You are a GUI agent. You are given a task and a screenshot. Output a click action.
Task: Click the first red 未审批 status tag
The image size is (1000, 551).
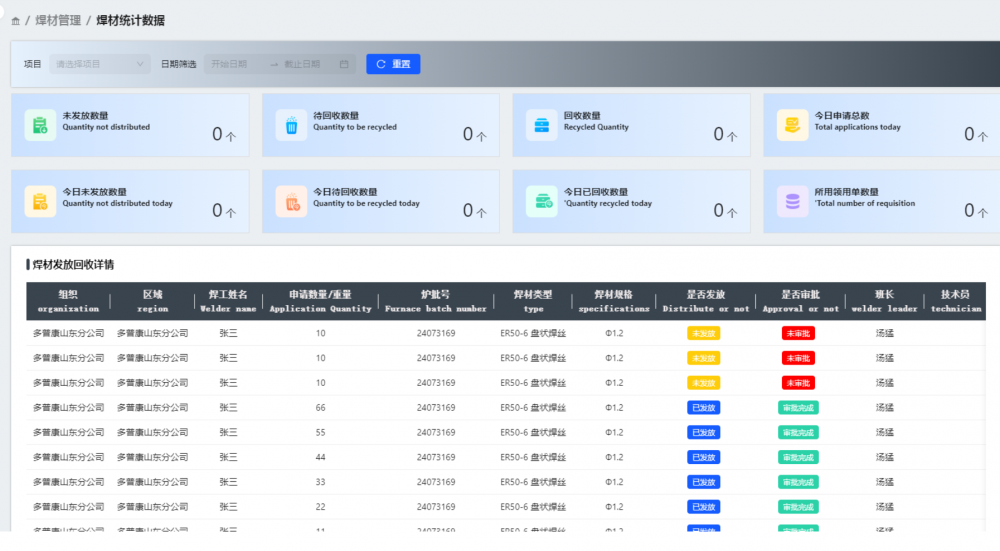(798, 333)
